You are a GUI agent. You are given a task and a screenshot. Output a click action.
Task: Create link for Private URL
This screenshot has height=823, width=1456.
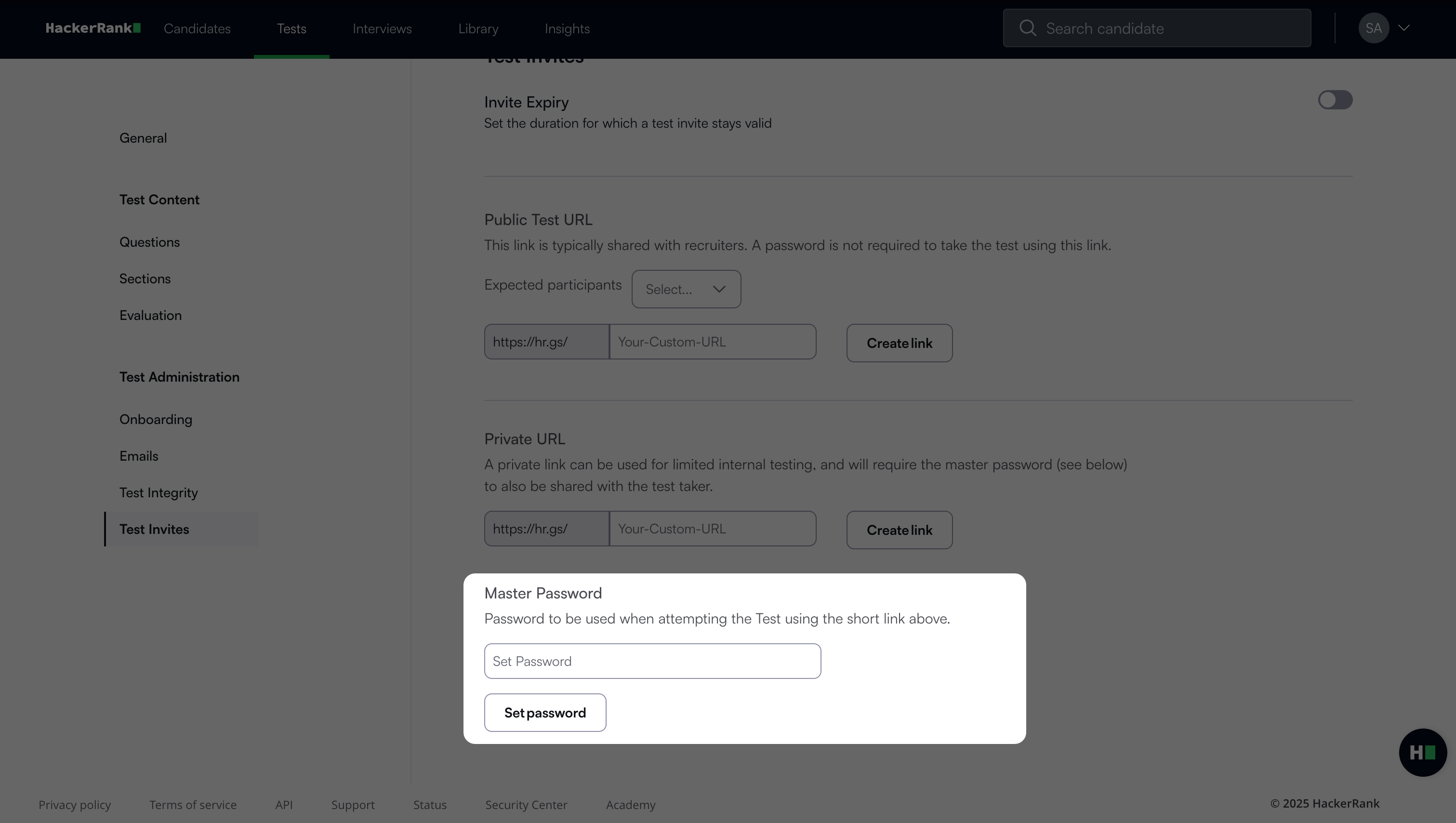[x=899, y=530]
